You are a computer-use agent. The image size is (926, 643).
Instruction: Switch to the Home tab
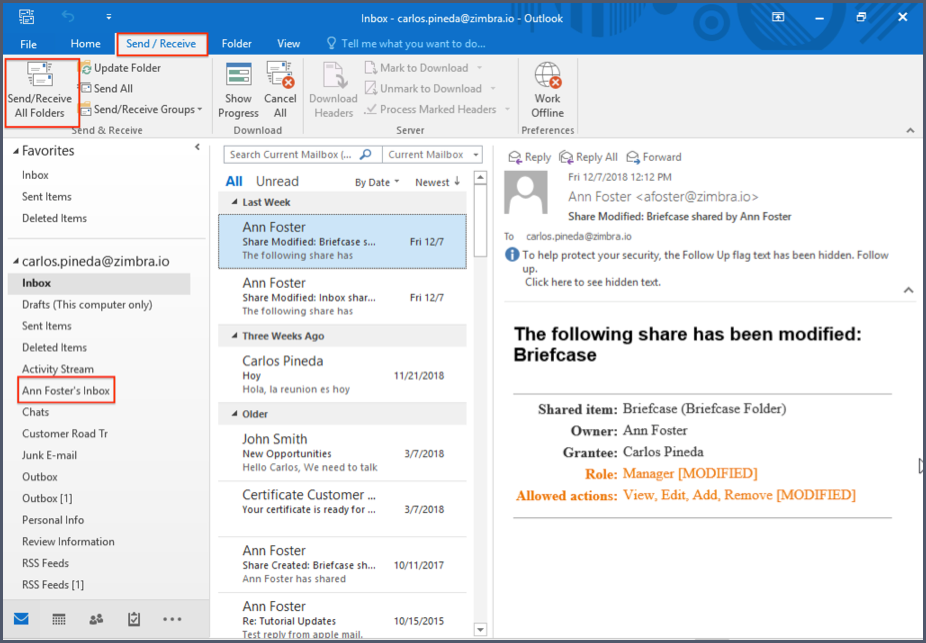coord(86,44)
